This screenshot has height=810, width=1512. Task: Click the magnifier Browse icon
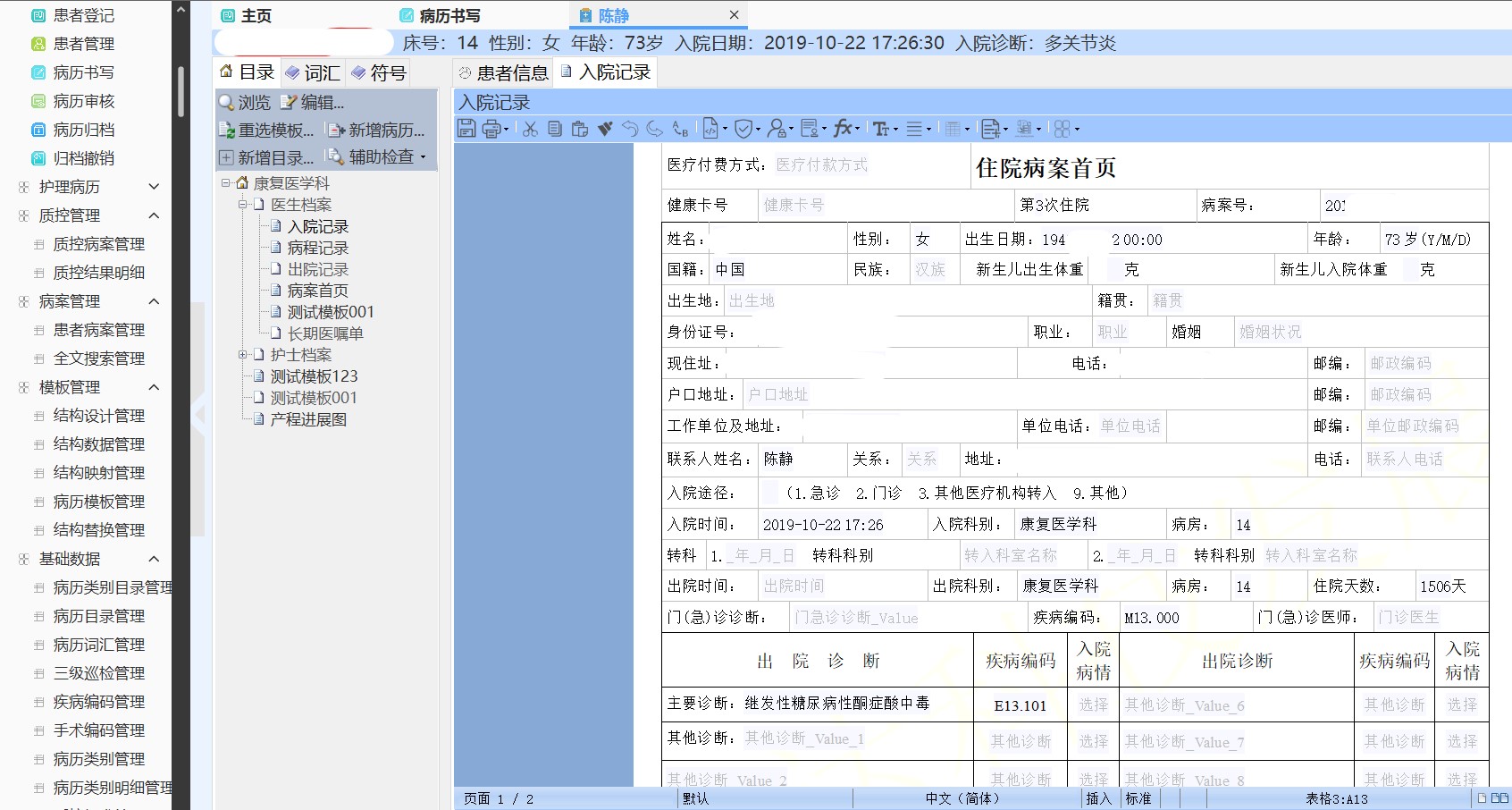point(227,103)
